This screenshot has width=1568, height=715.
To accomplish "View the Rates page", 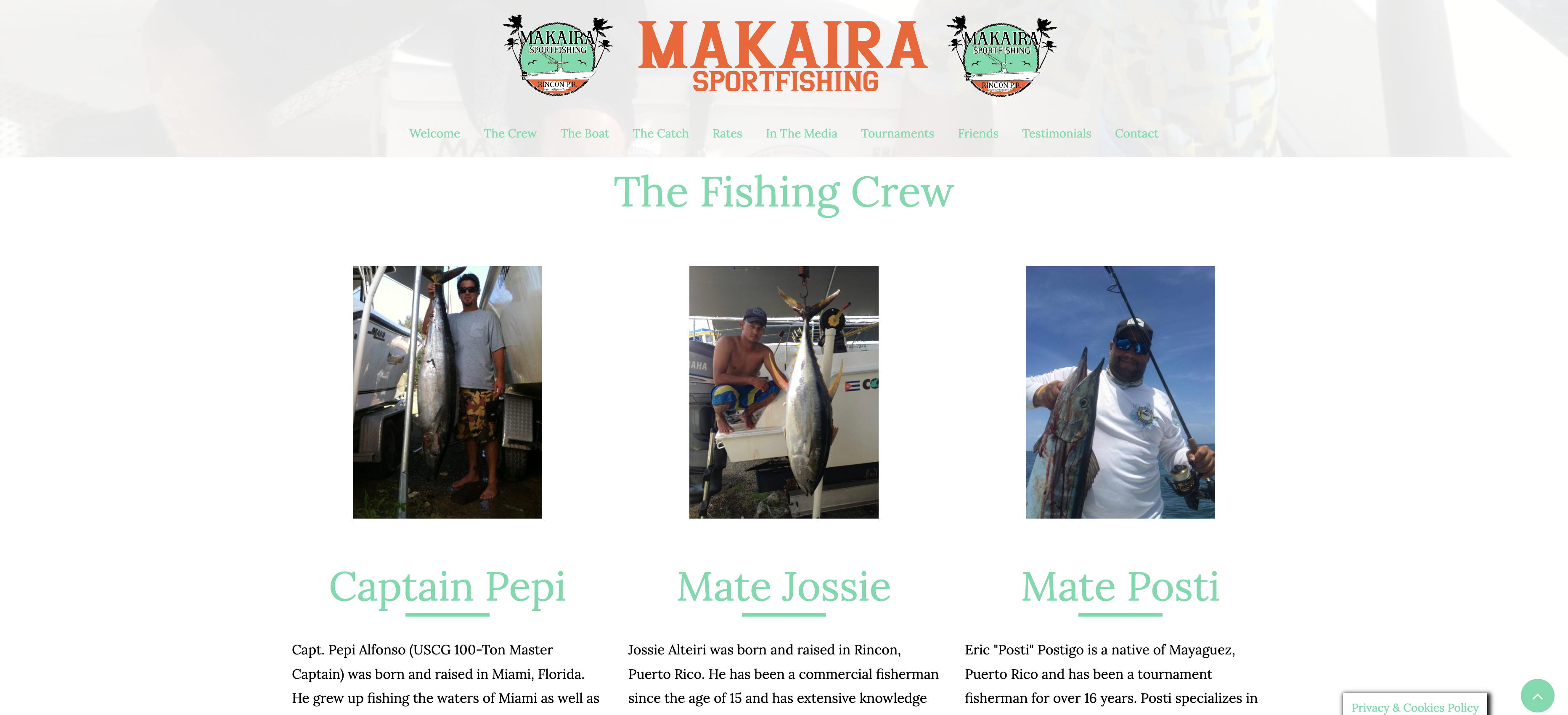I will [x=727, y=133].
